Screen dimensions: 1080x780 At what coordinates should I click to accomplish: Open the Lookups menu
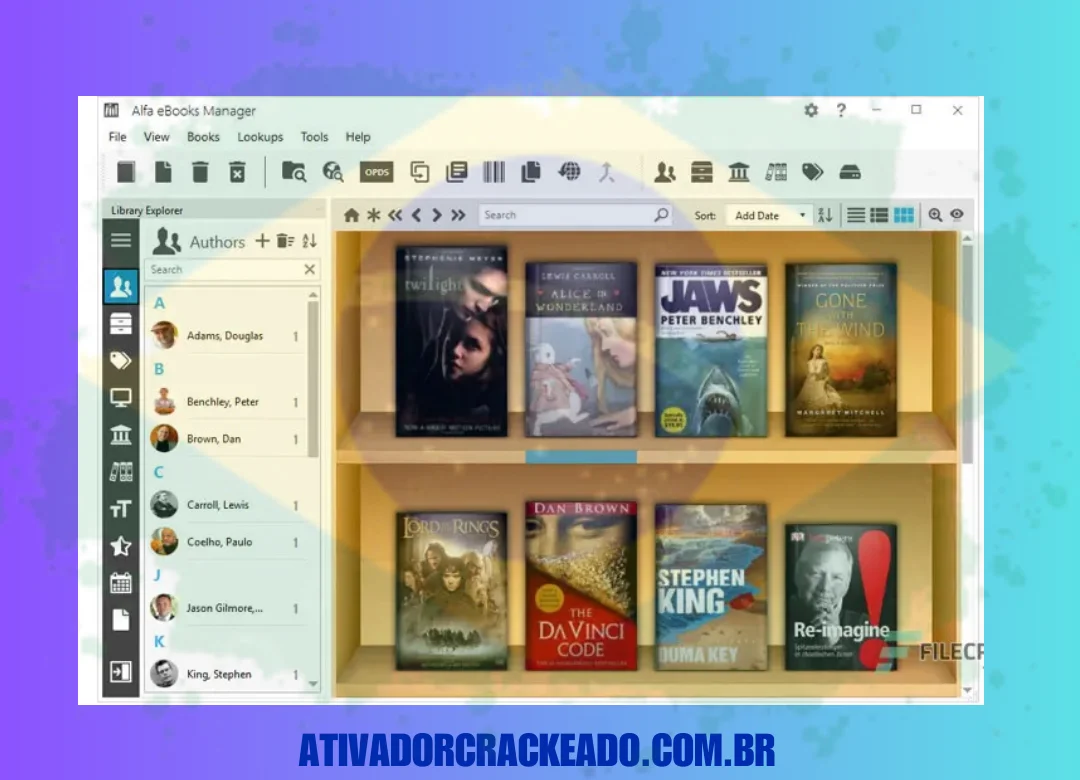(x=260, y=137)
